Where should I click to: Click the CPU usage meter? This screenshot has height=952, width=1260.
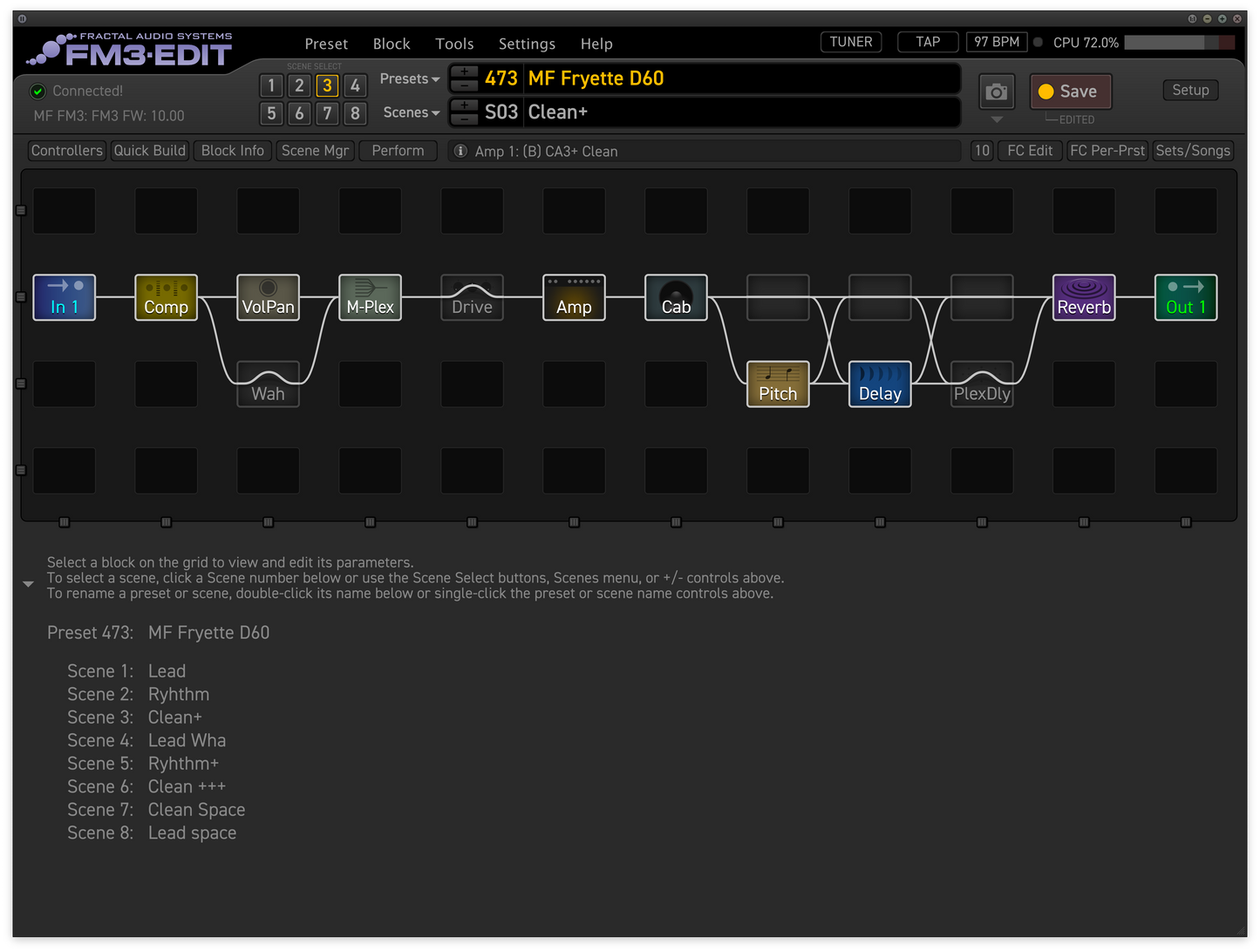tap(1176, 42)
